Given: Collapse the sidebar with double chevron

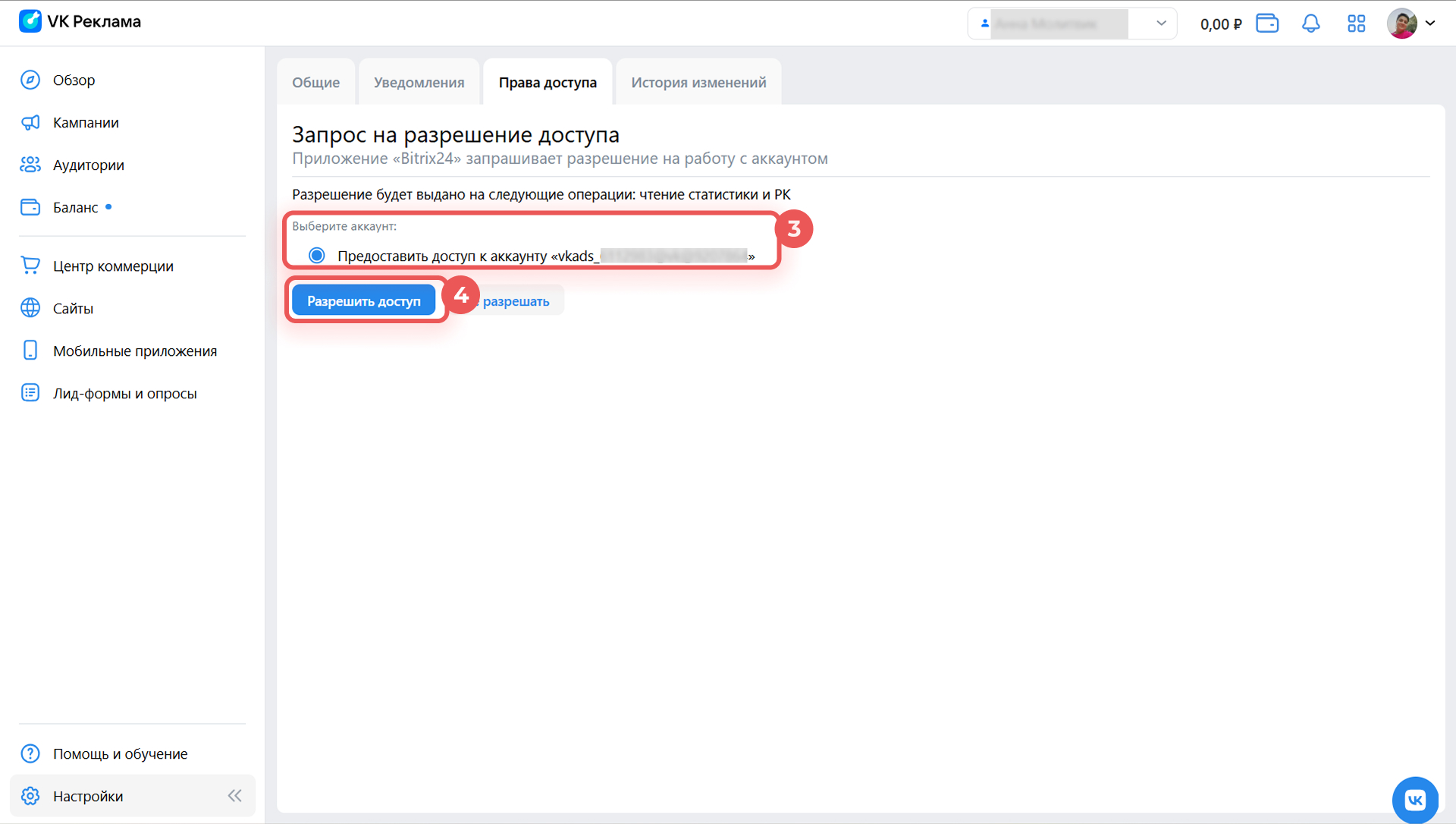Looking at the screenshot, I should tap(235, 796).
